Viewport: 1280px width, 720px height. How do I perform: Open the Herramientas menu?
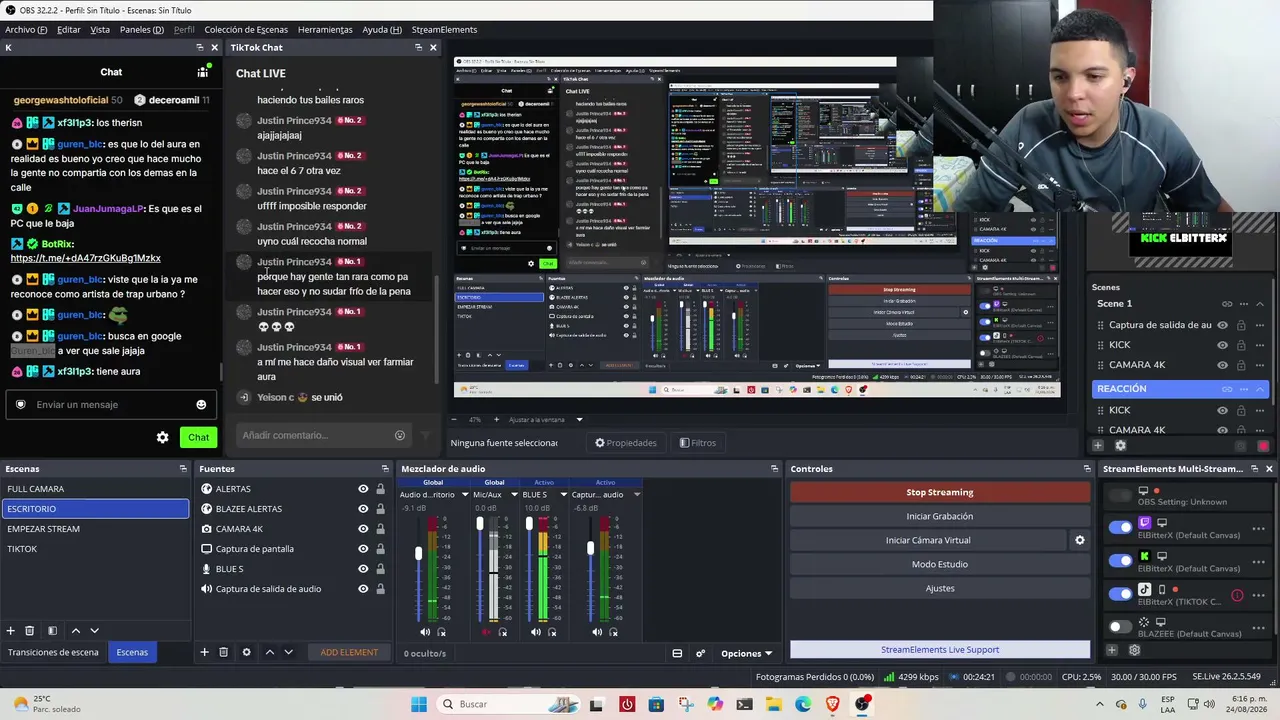click(325, 30)
